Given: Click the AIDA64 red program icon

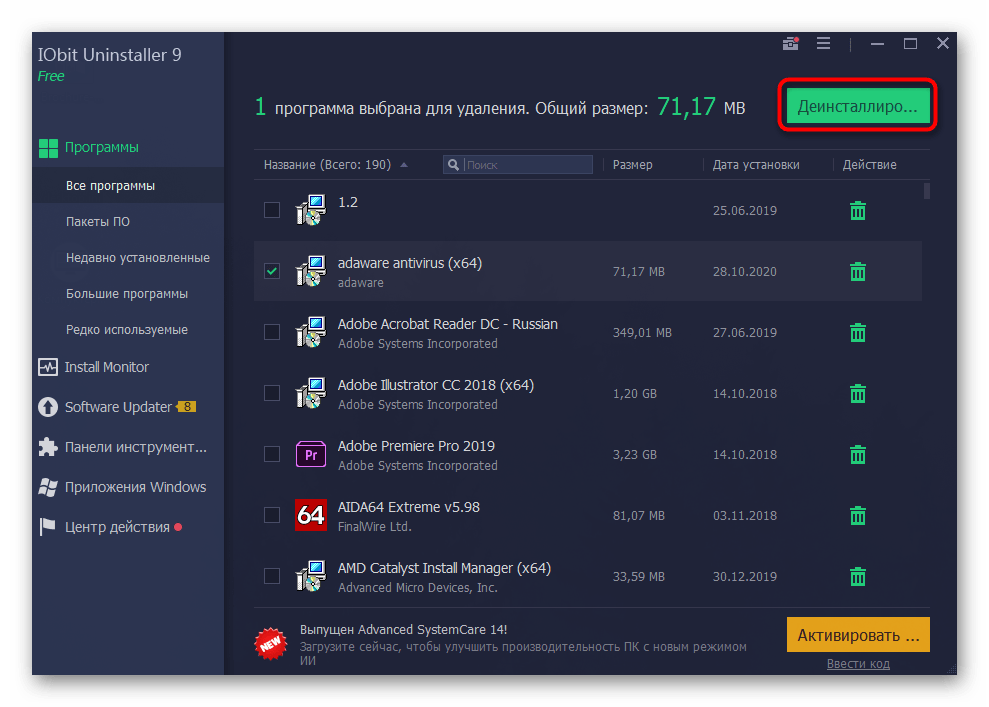Looking at the screenshot, I should pyautogui.click(x=311, y=515).
